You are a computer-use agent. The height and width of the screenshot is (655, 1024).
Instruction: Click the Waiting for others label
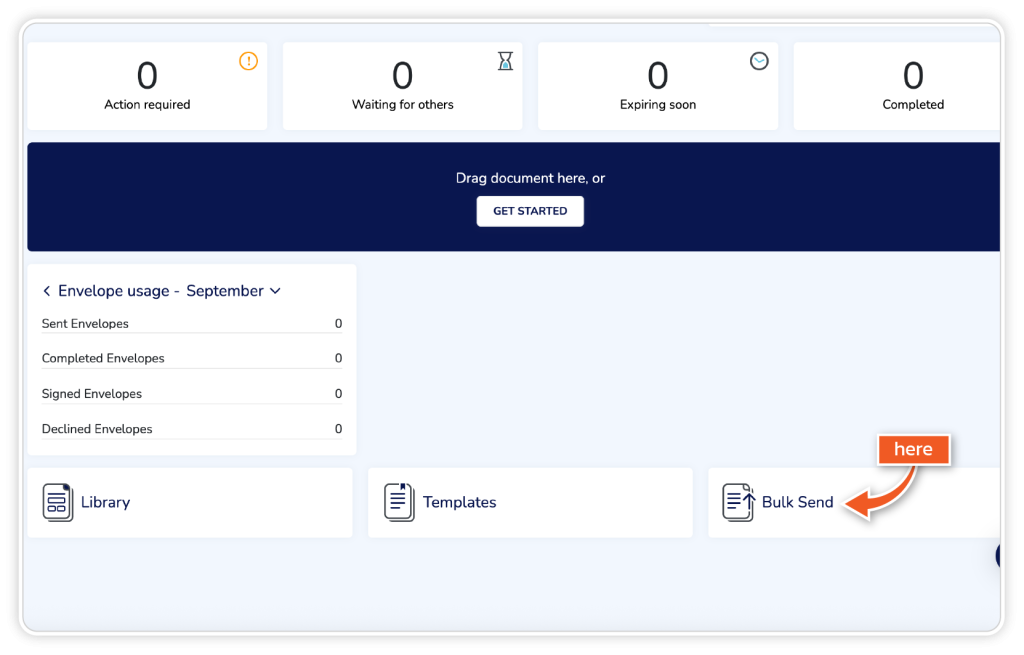(402, 105)
